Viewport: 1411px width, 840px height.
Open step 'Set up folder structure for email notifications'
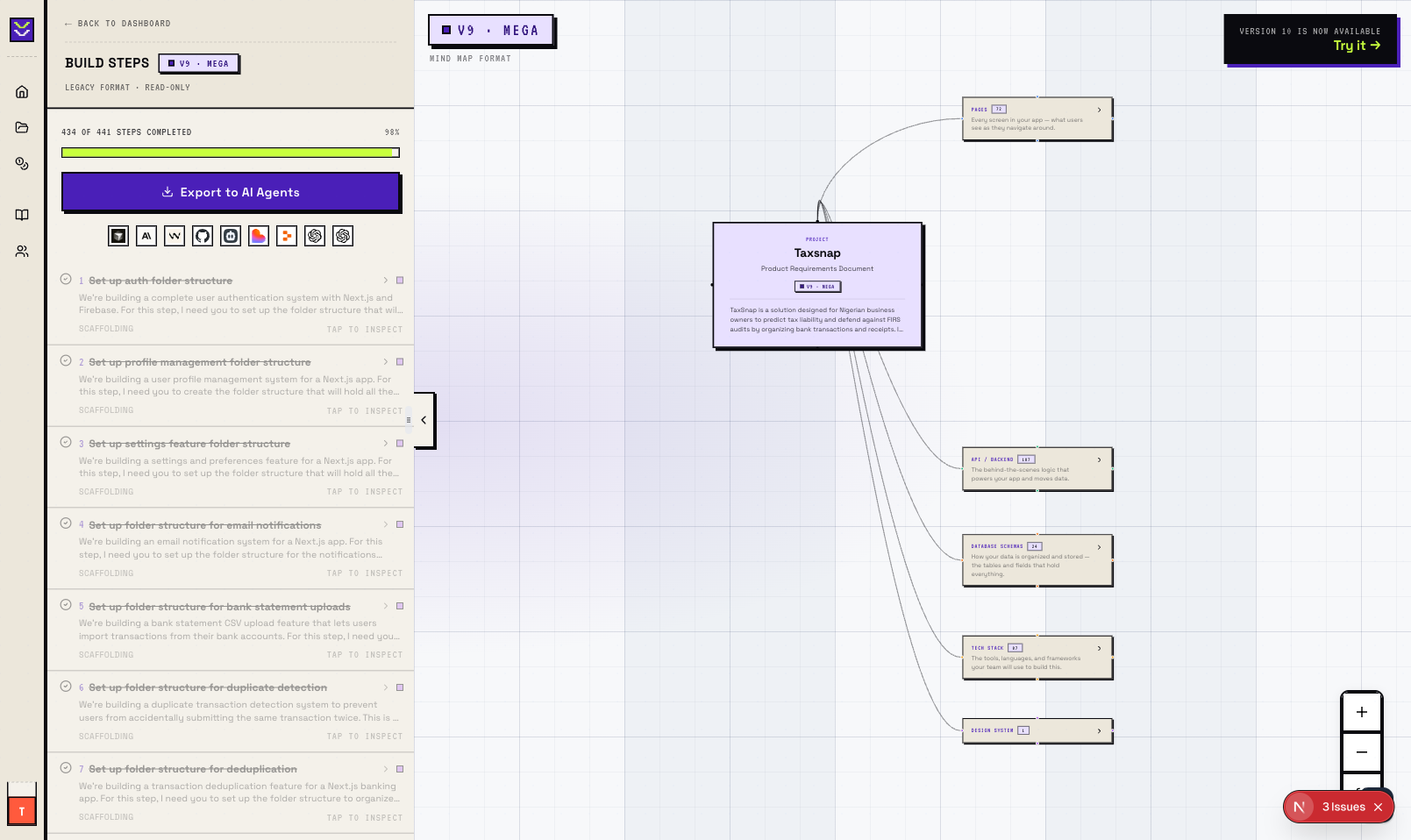205,525
